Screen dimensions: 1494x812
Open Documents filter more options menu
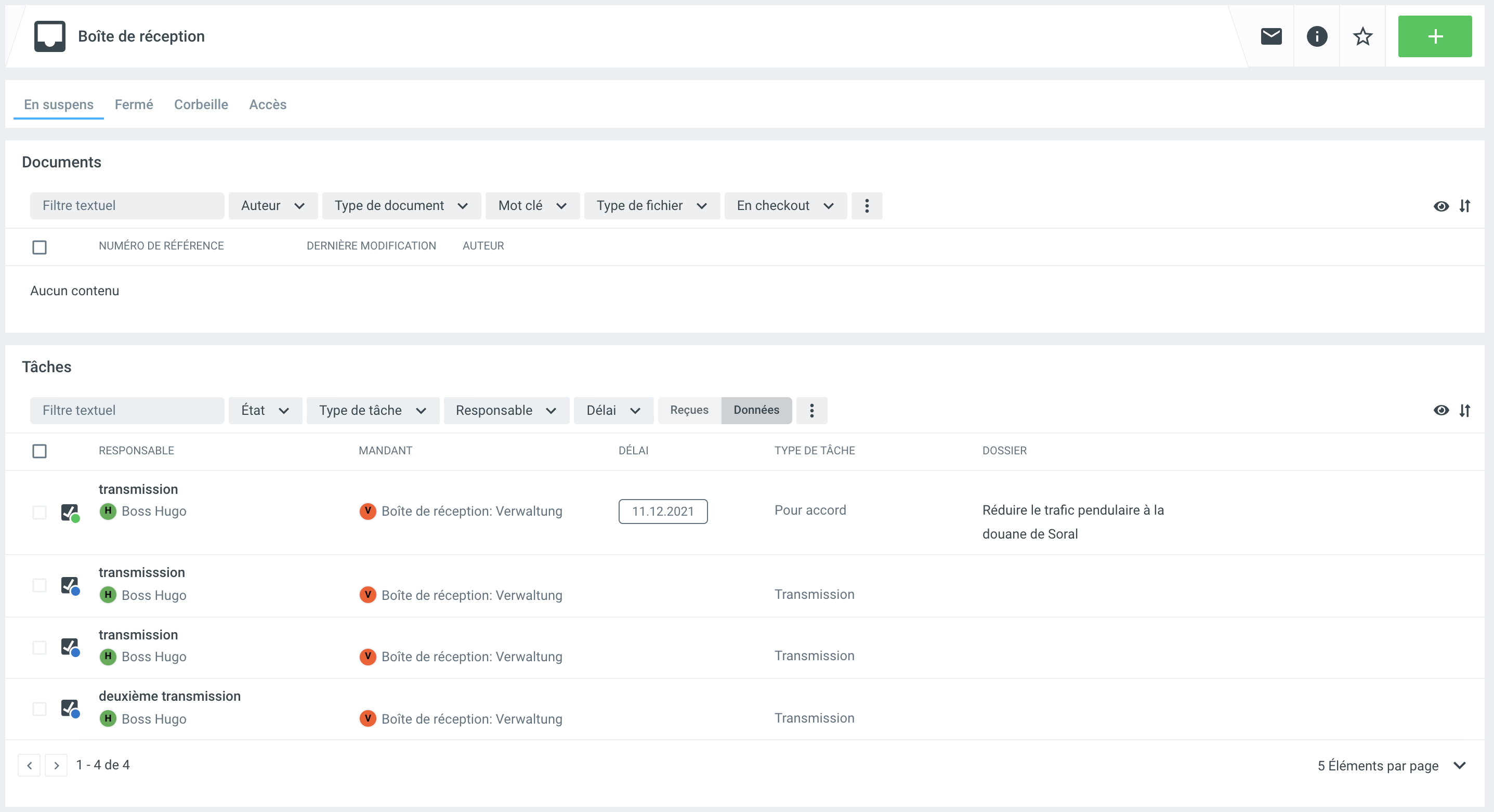(867, 206)
